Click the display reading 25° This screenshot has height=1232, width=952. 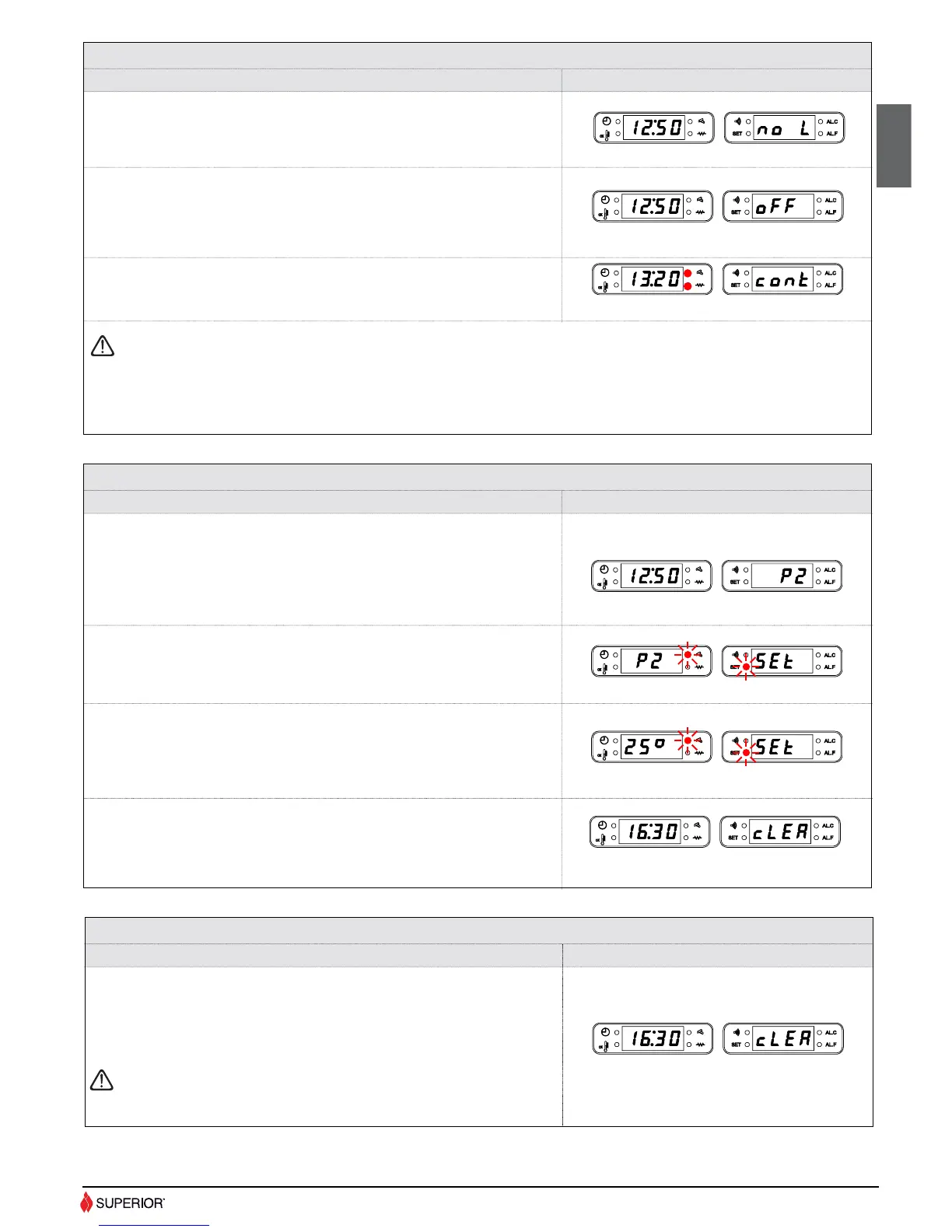point(651,747)
